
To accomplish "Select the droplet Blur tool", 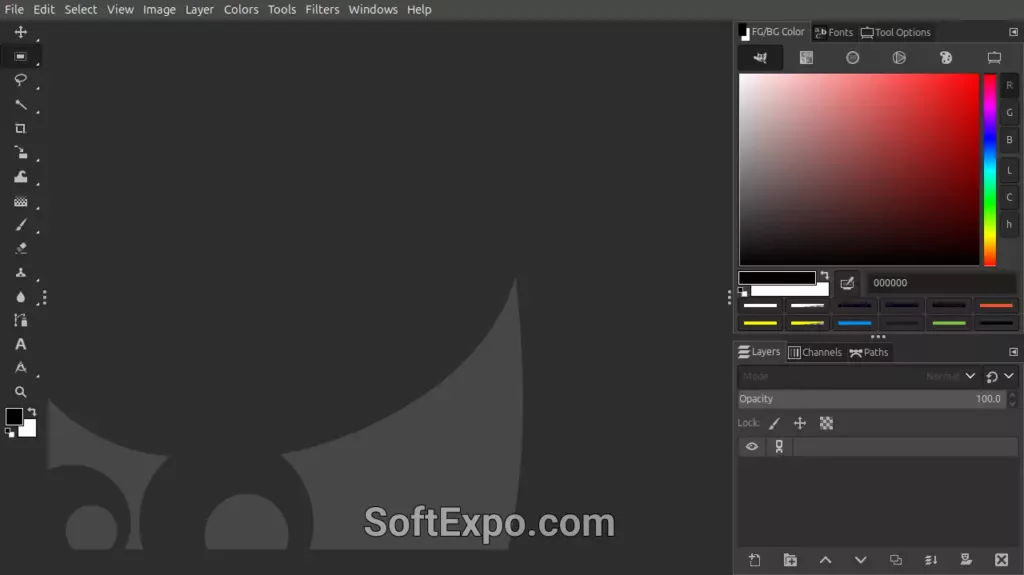I will (20, 297).
